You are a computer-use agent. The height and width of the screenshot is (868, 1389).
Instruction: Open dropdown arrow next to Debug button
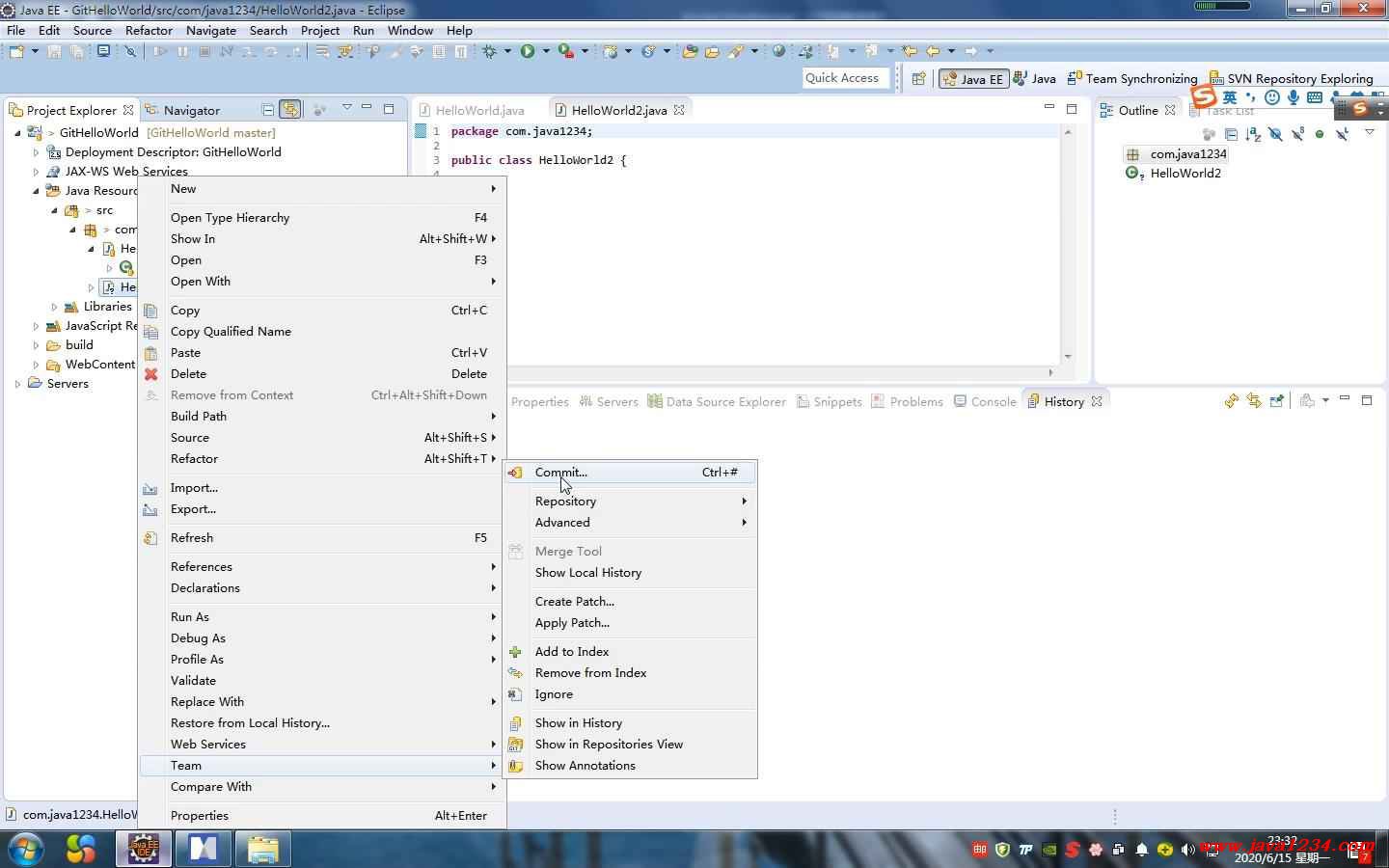[507, 51]
